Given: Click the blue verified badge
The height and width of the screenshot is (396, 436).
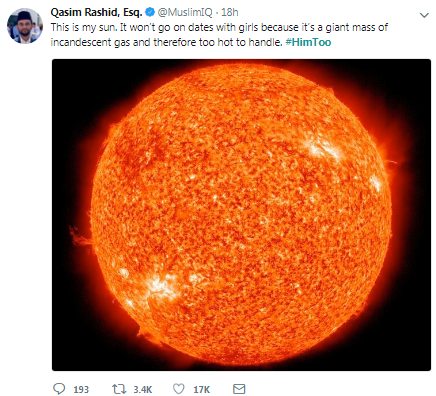Looking at the screenshot, I should tap(150, 12).
